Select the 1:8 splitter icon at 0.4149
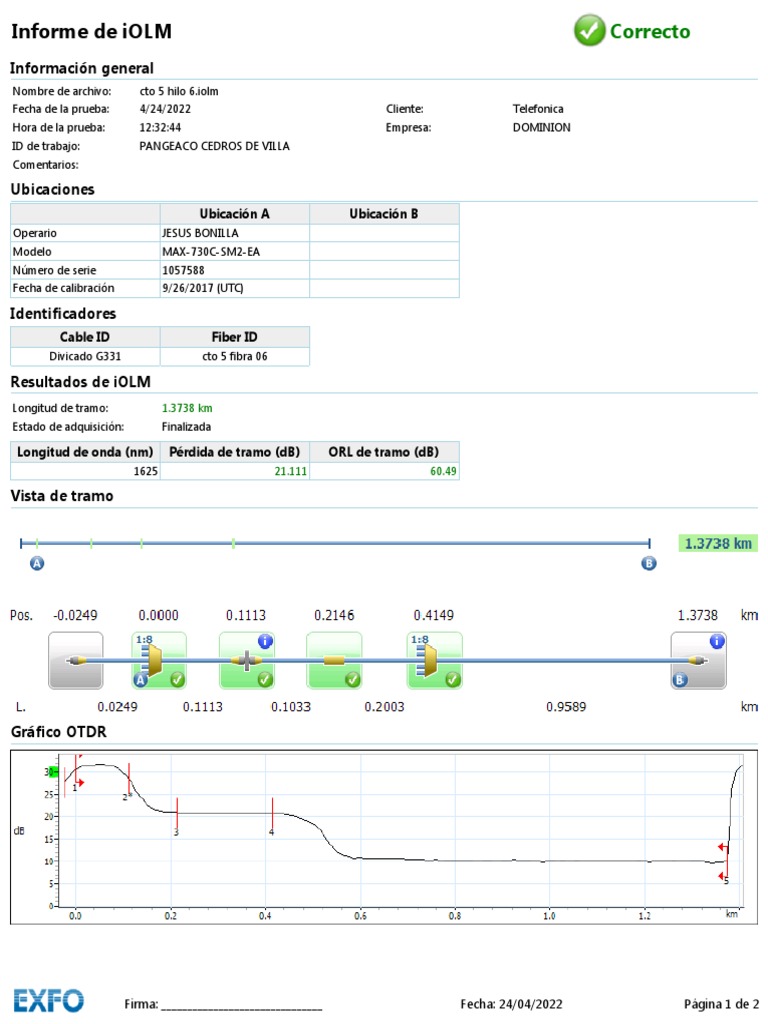 (434, 661)
